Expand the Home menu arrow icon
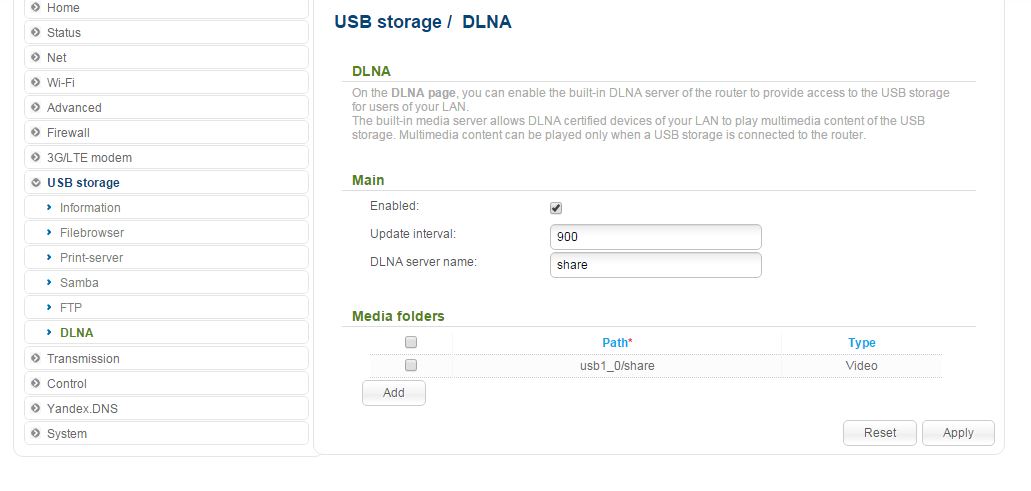 pos(36,7)
